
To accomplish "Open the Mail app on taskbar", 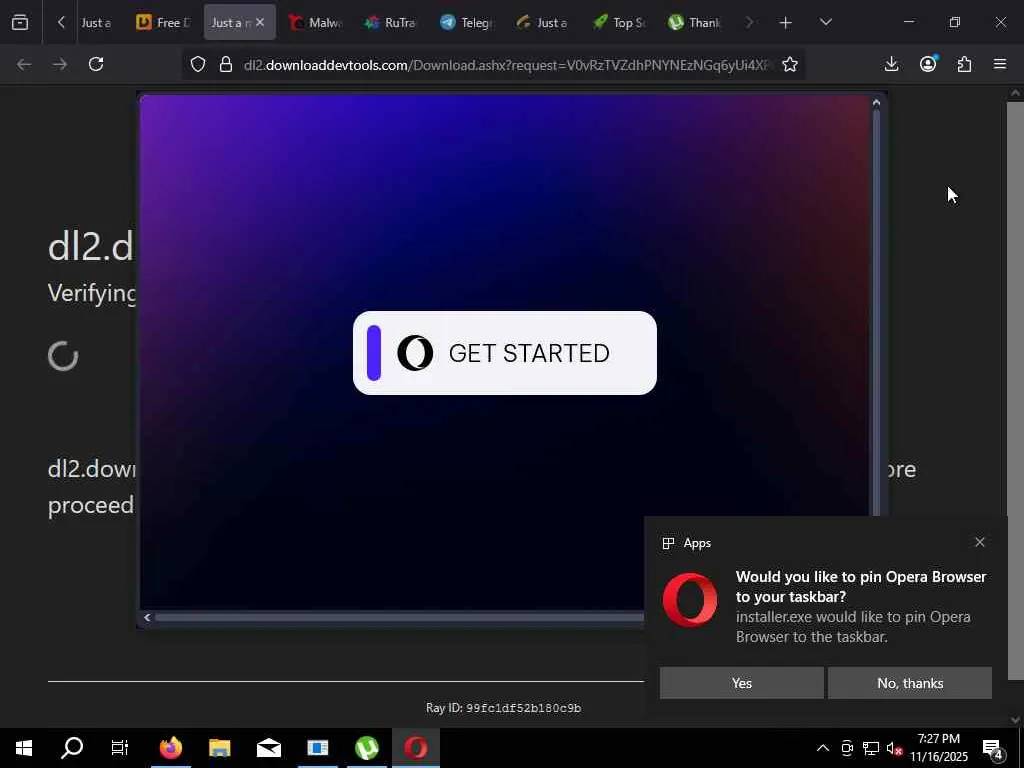I will click(x=268, y=748).
